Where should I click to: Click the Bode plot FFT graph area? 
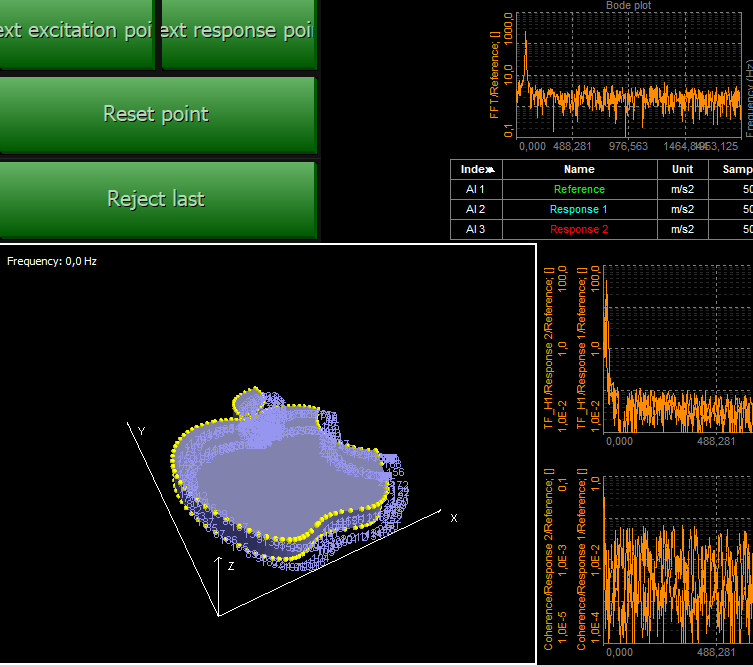(x=629, y=75)
